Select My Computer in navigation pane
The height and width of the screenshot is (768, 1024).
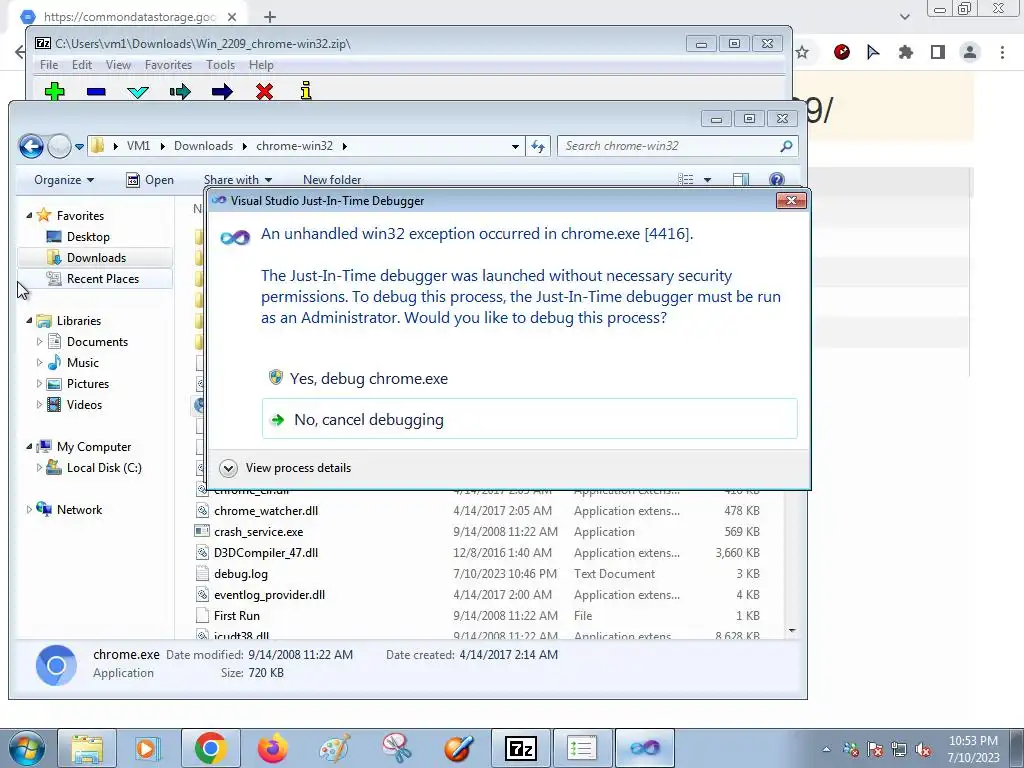tap(93, 446)
